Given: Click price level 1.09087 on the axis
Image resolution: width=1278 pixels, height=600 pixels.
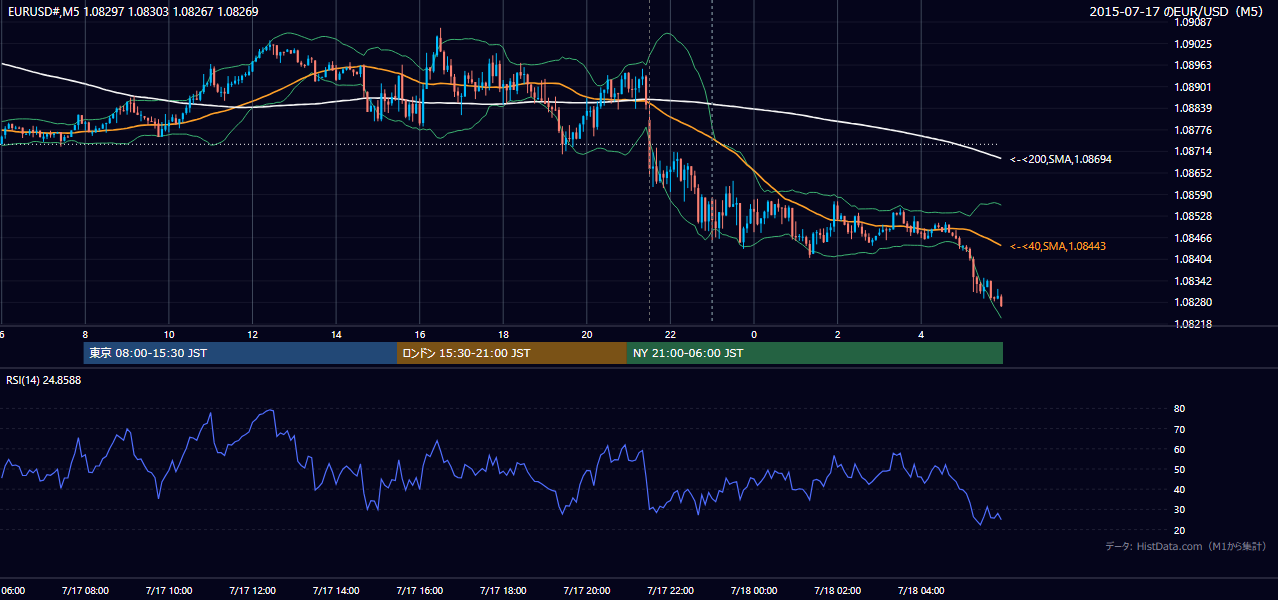Looking at the screenshot, I should click(x=1194, y=22).
